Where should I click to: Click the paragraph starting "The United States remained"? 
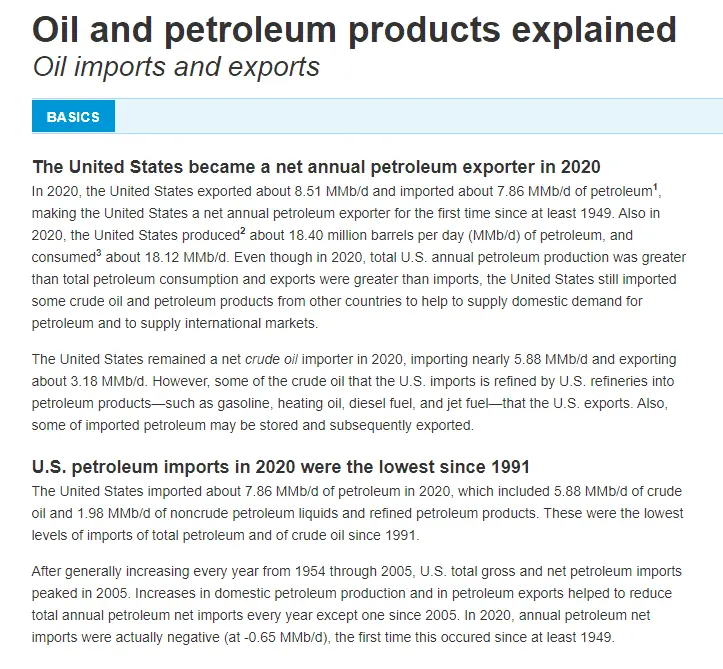354,392
